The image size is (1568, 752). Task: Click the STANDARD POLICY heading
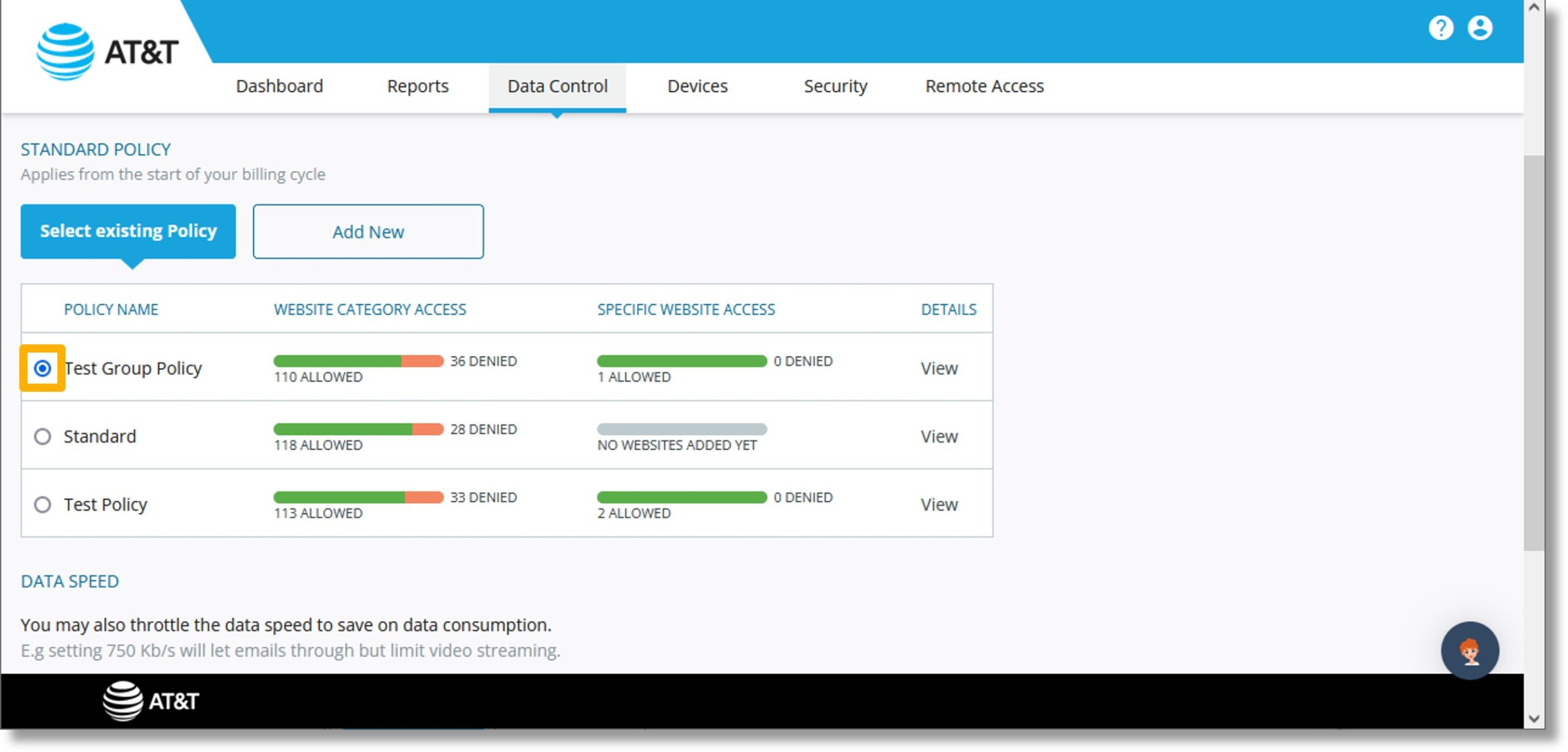click(x=96, y=150)
